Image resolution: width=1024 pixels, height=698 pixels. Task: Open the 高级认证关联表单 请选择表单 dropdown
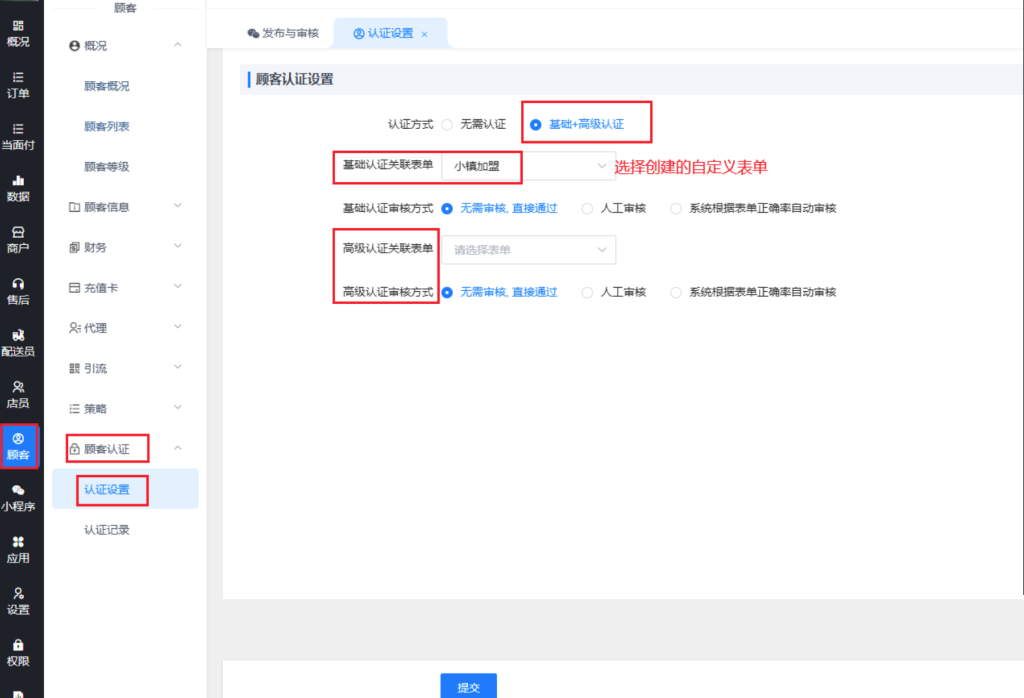(x=529, y=250)
